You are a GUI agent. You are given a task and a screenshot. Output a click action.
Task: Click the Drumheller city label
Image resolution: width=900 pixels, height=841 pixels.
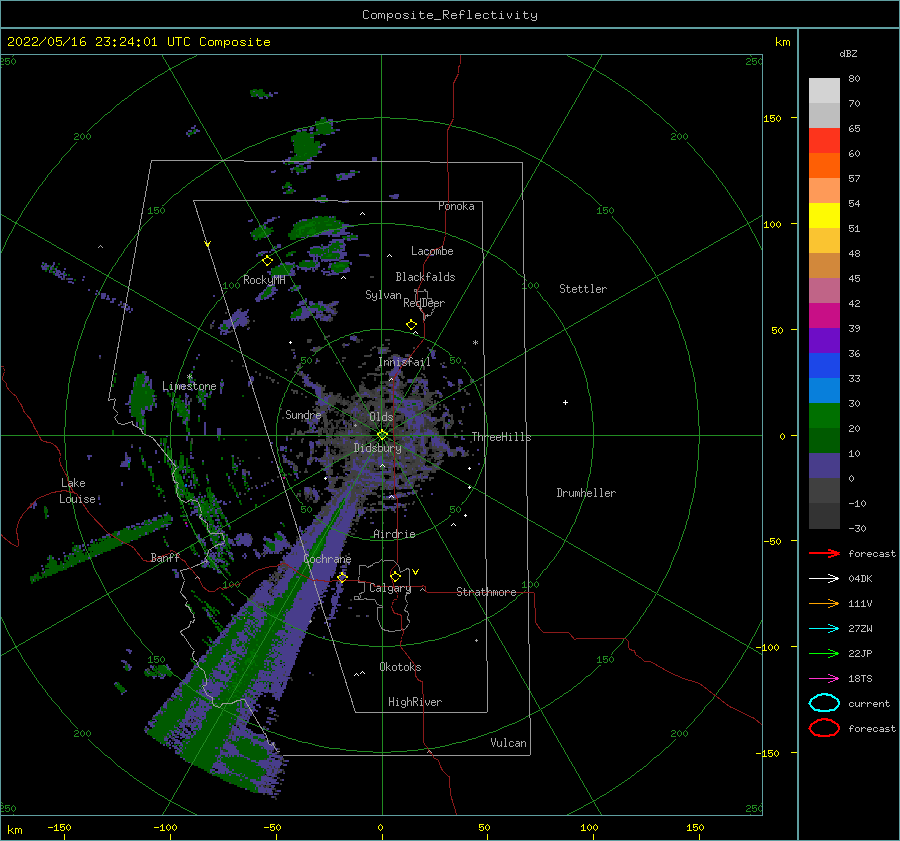586,493
